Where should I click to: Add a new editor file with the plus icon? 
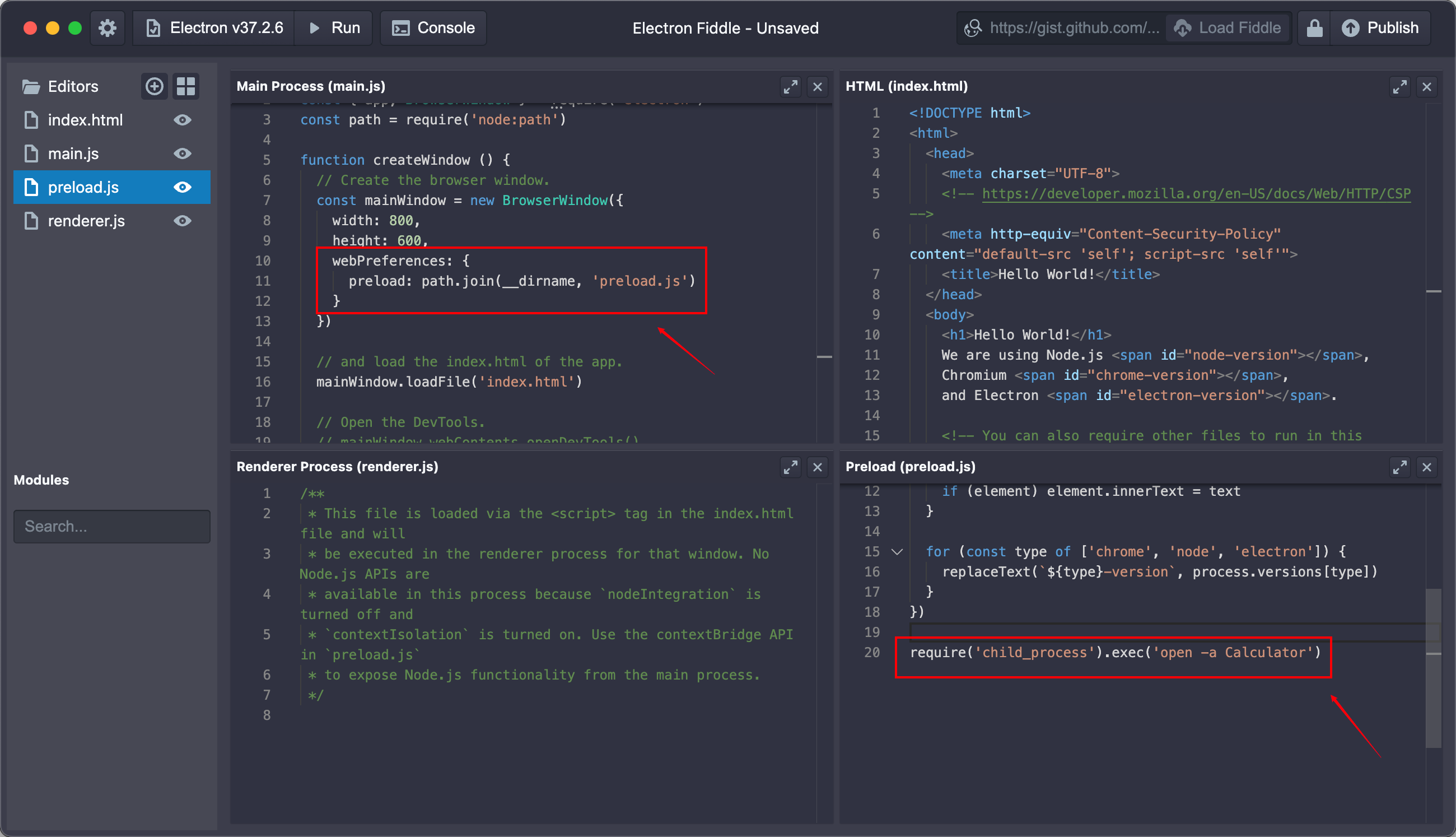(x=154, y=86)
